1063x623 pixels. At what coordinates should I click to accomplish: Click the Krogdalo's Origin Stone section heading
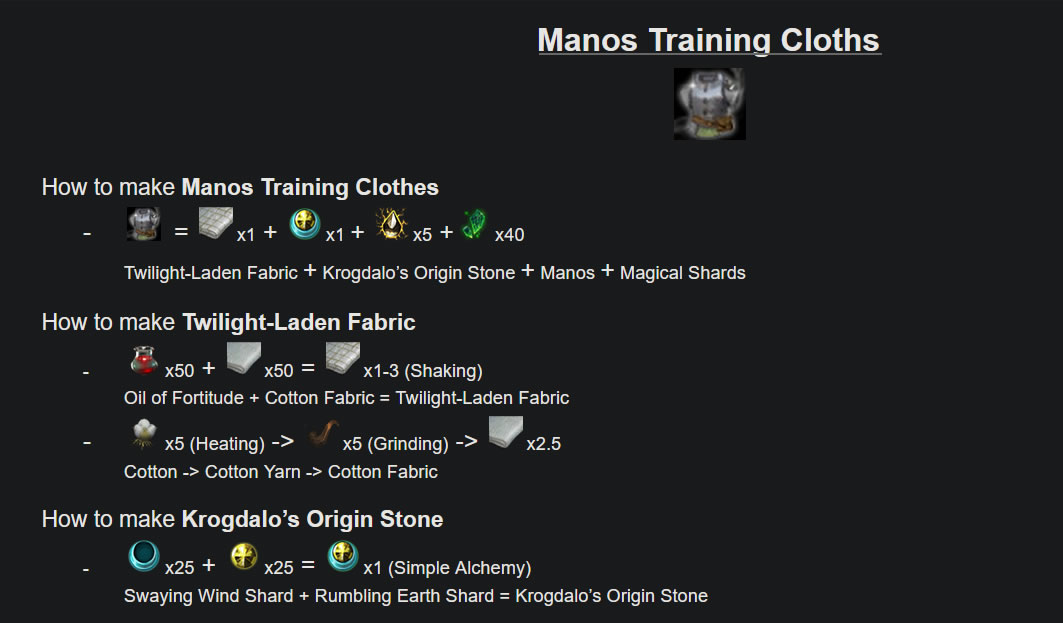(x=242, y=519)
